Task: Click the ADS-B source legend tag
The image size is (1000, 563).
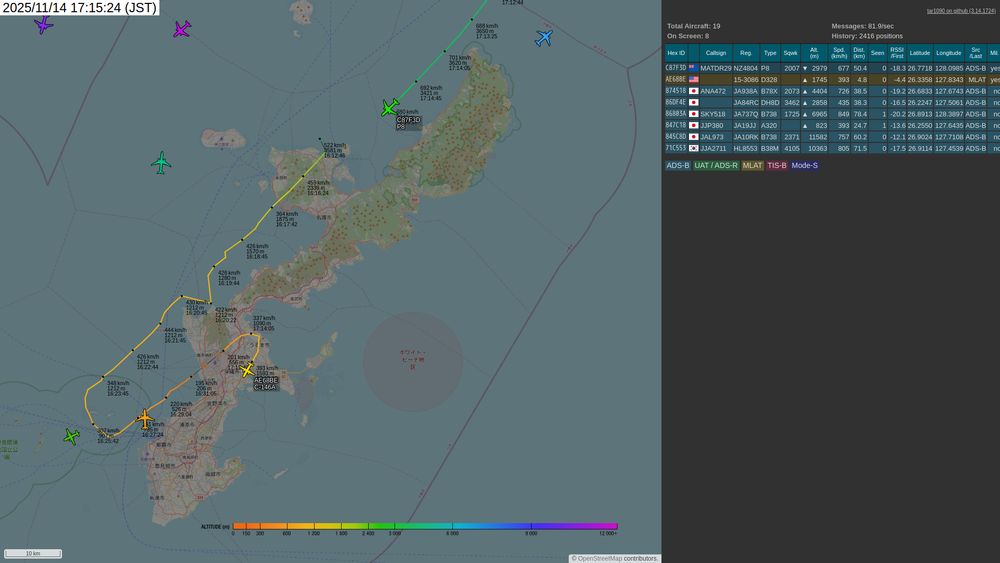Action: [x=677, y=165]
